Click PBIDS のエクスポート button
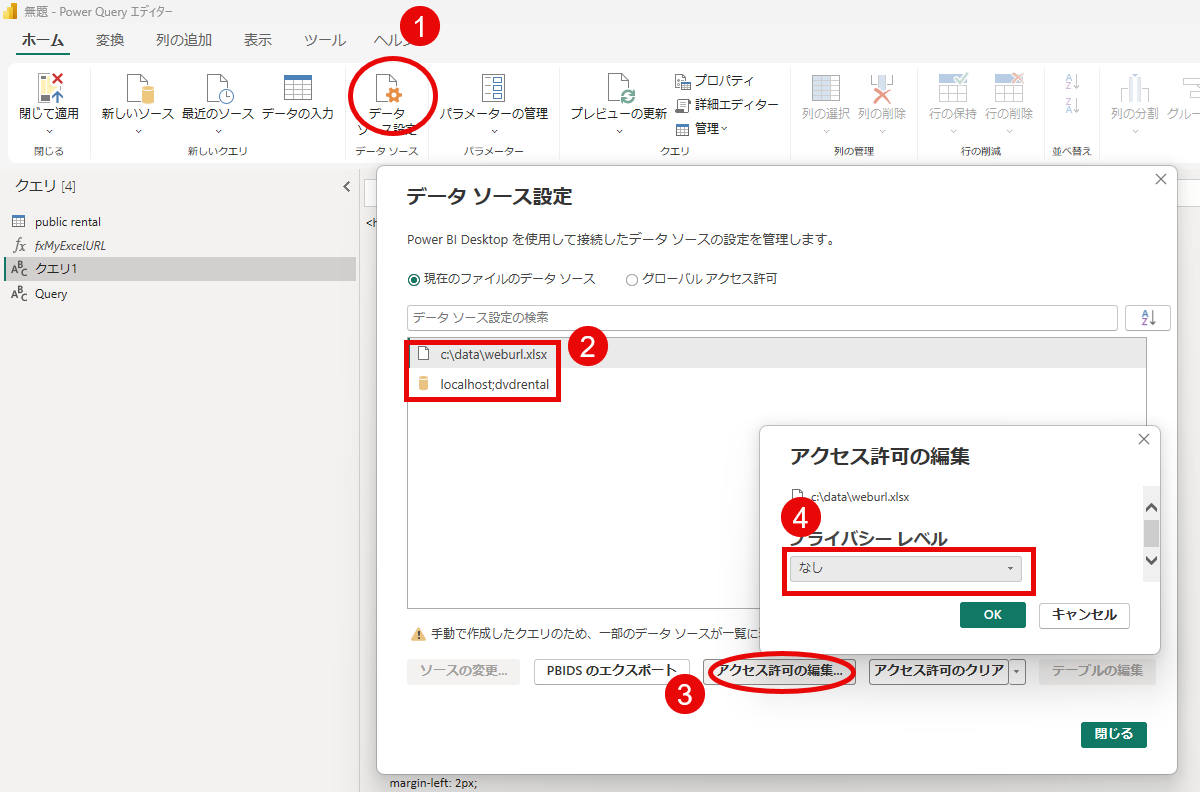 612,671
